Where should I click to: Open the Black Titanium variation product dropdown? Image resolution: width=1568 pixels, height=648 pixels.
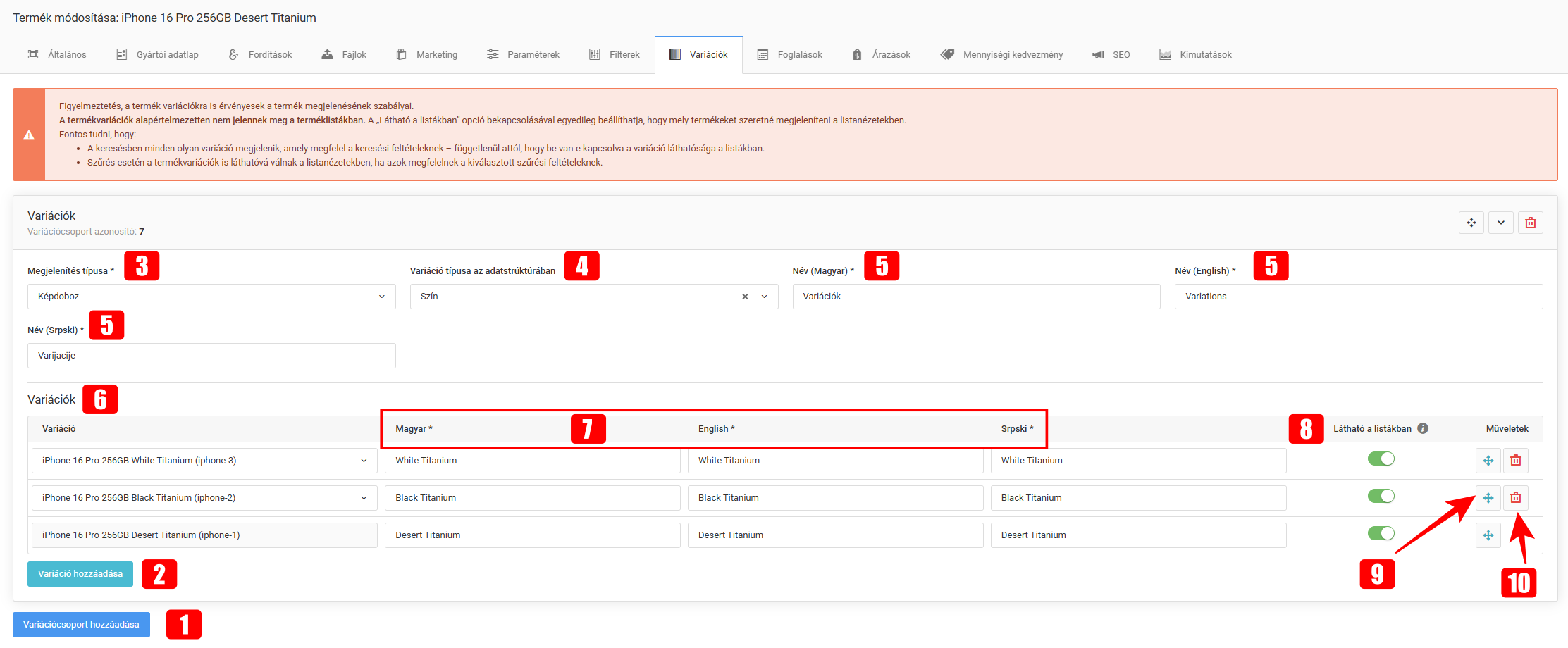[204, 498]
